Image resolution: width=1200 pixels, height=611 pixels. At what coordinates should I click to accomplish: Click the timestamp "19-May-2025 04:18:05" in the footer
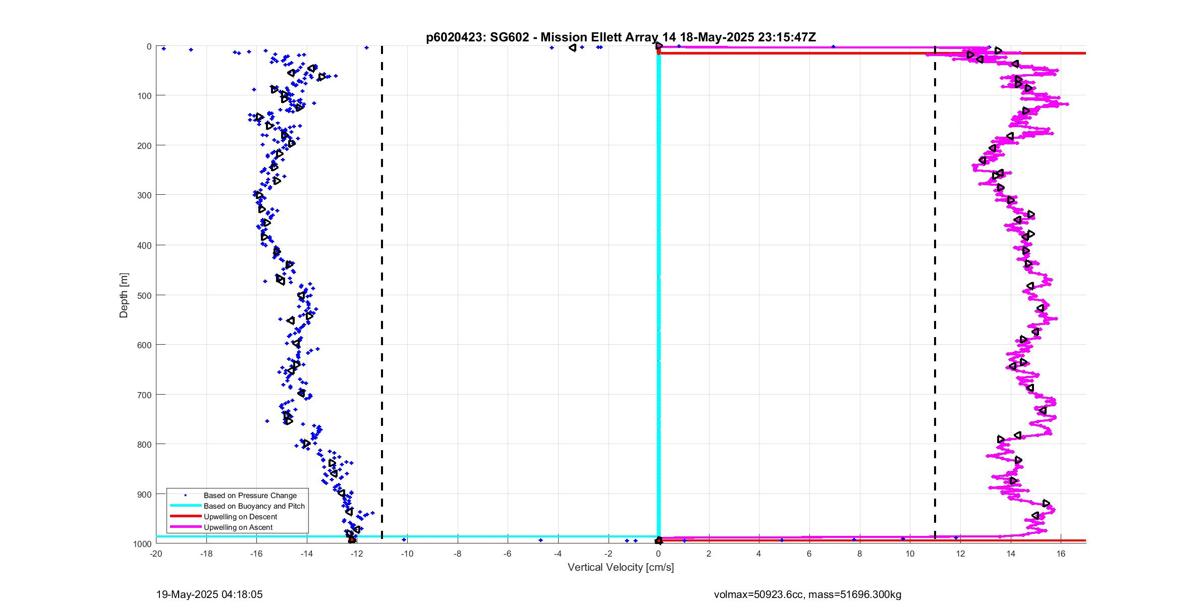coord(209,593)
